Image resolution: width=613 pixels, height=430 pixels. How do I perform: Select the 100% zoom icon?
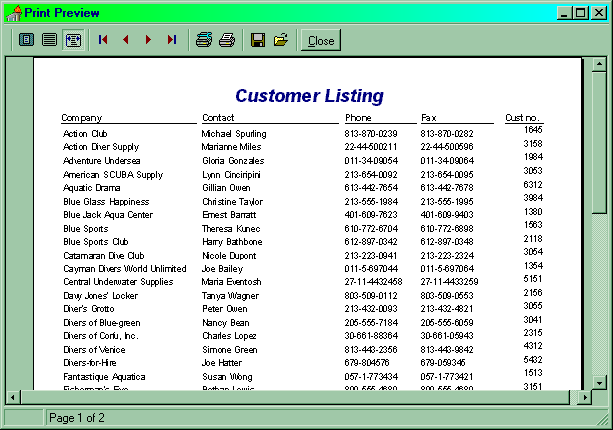[50, 40]
